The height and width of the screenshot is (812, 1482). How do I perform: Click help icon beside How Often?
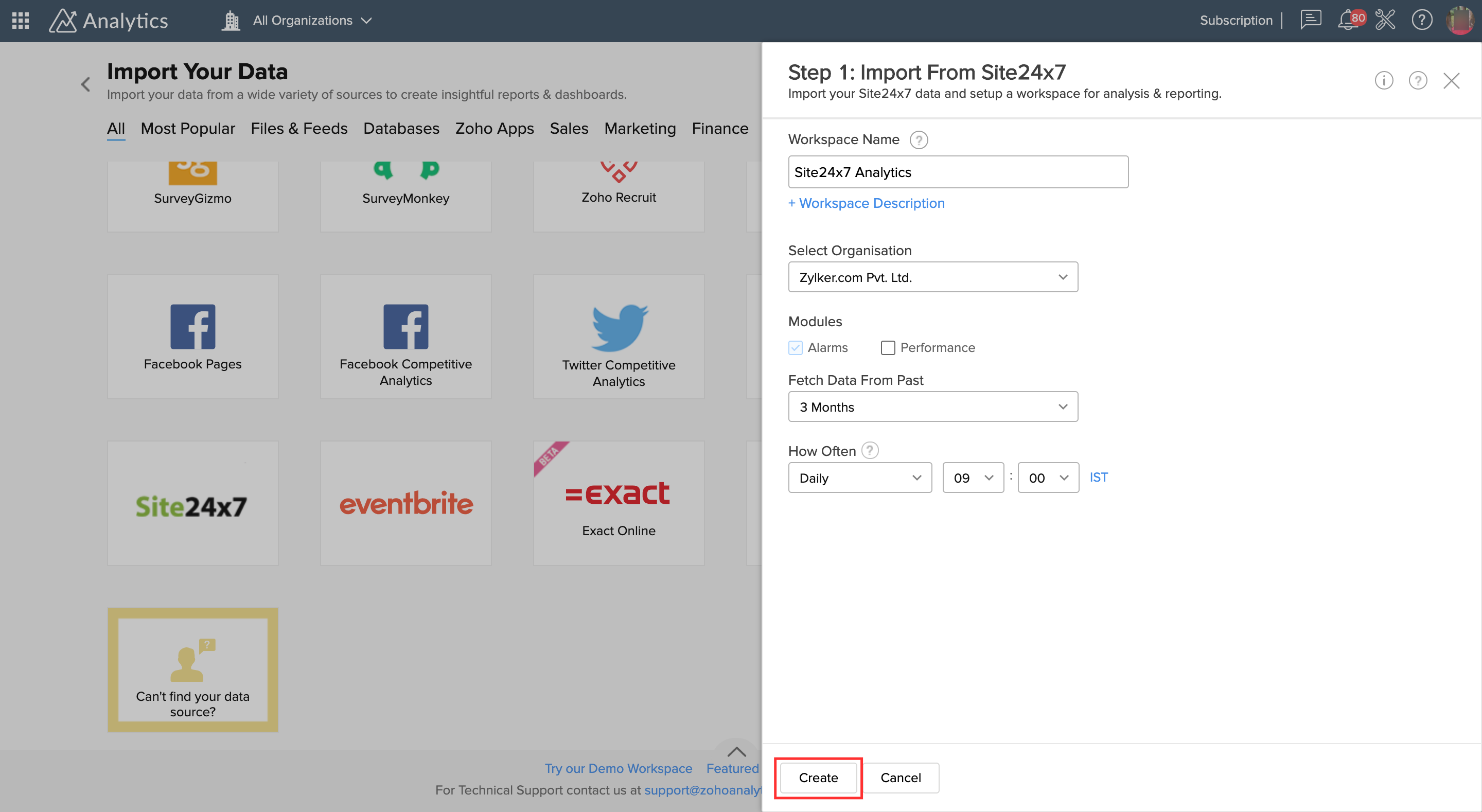pos(870,451)
